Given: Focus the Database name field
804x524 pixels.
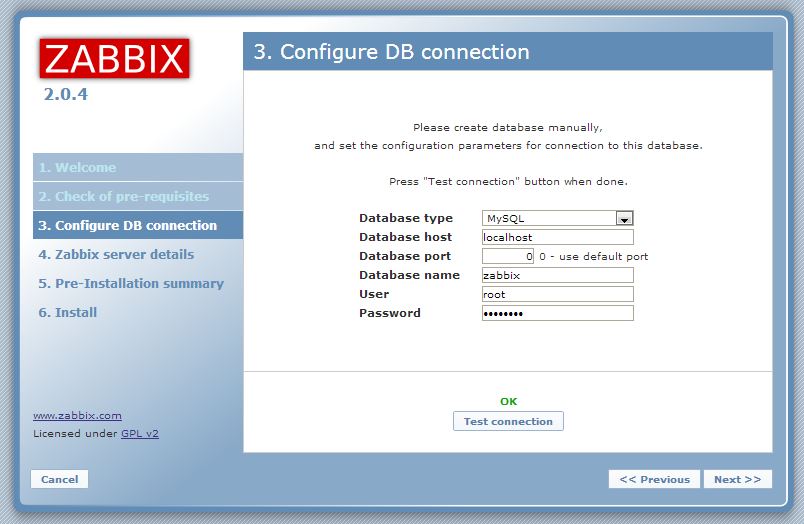Looking at the screenshot, I should (x=557, y=275).
